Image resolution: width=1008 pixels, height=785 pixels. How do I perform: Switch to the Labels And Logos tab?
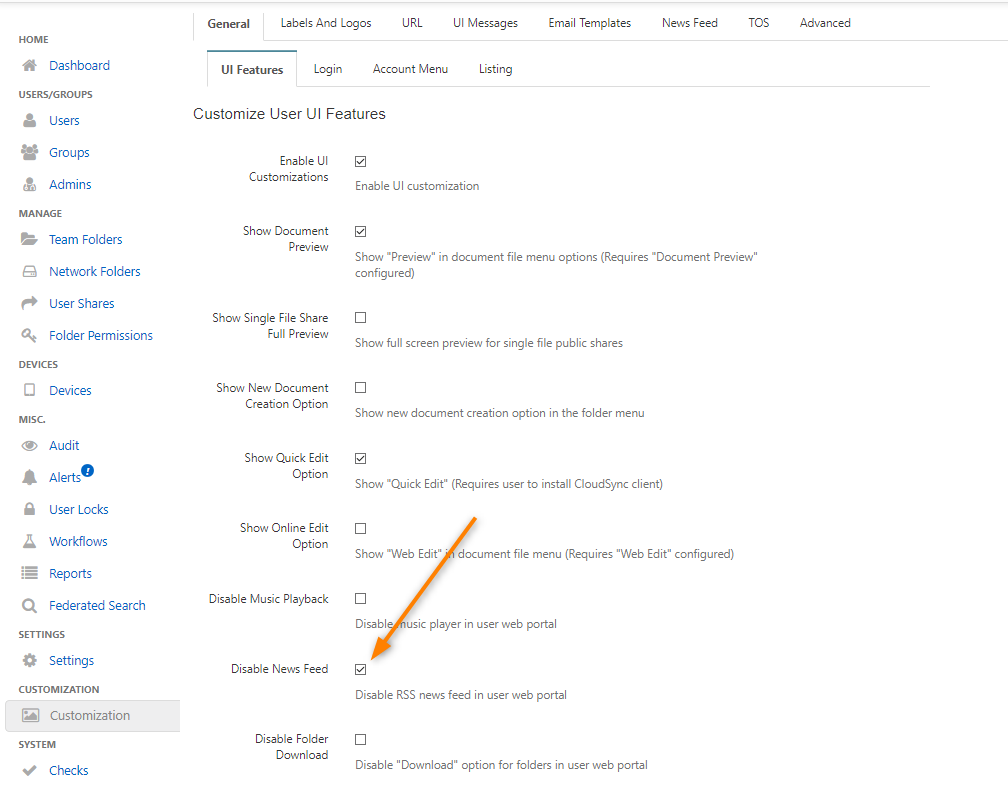(326, 23)
